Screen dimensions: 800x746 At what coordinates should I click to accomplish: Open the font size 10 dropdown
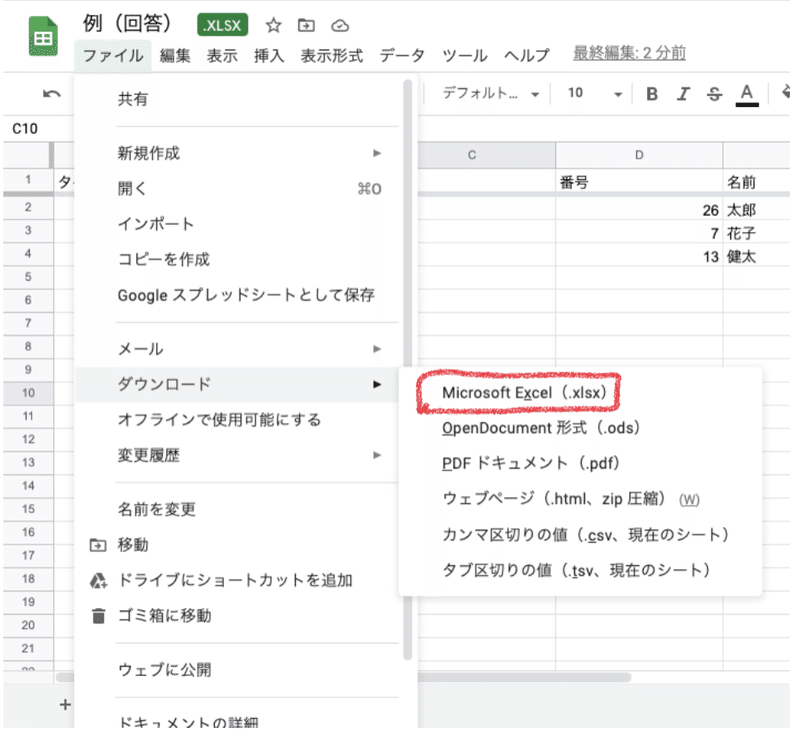594,93
